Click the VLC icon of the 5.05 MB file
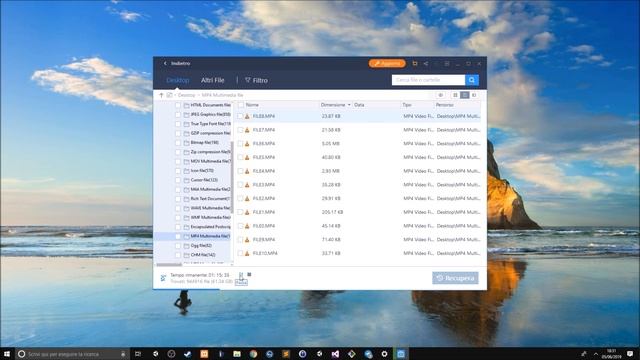640x360 pixels. click(247, 144)
